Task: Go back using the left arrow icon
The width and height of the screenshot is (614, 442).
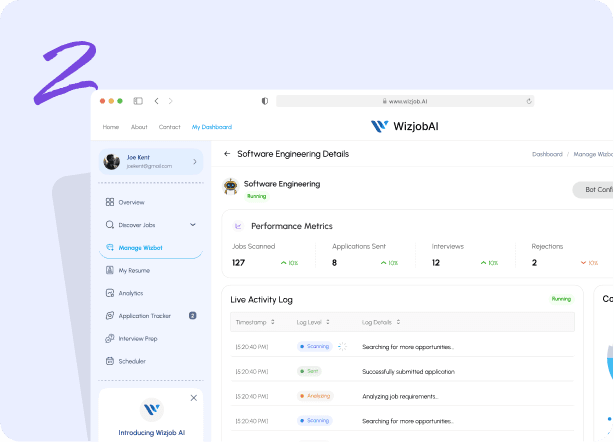Action: (227, 154)
